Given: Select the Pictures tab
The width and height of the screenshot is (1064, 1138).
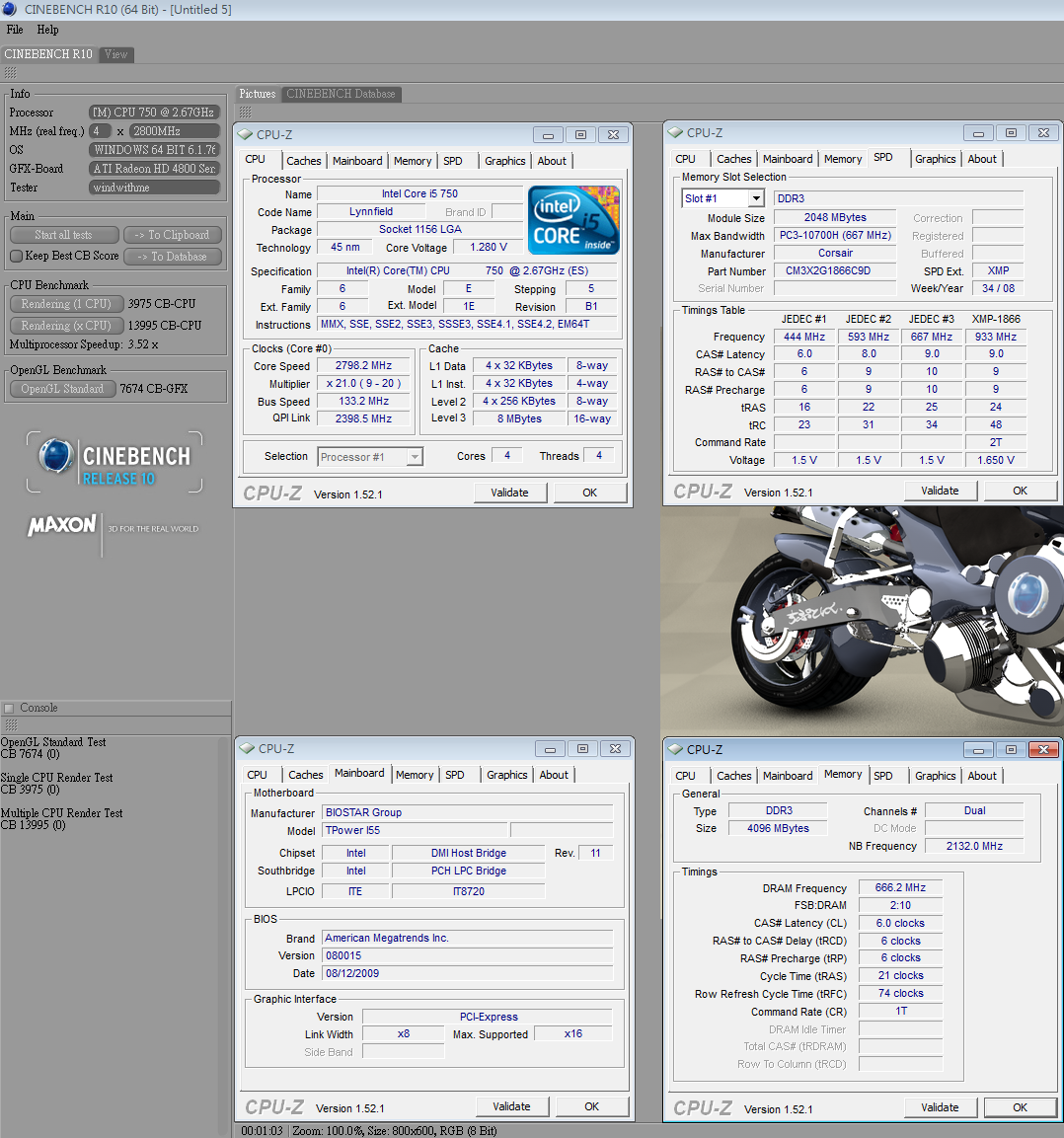Looking at the screenshot, I should click(x=258, y=94).
